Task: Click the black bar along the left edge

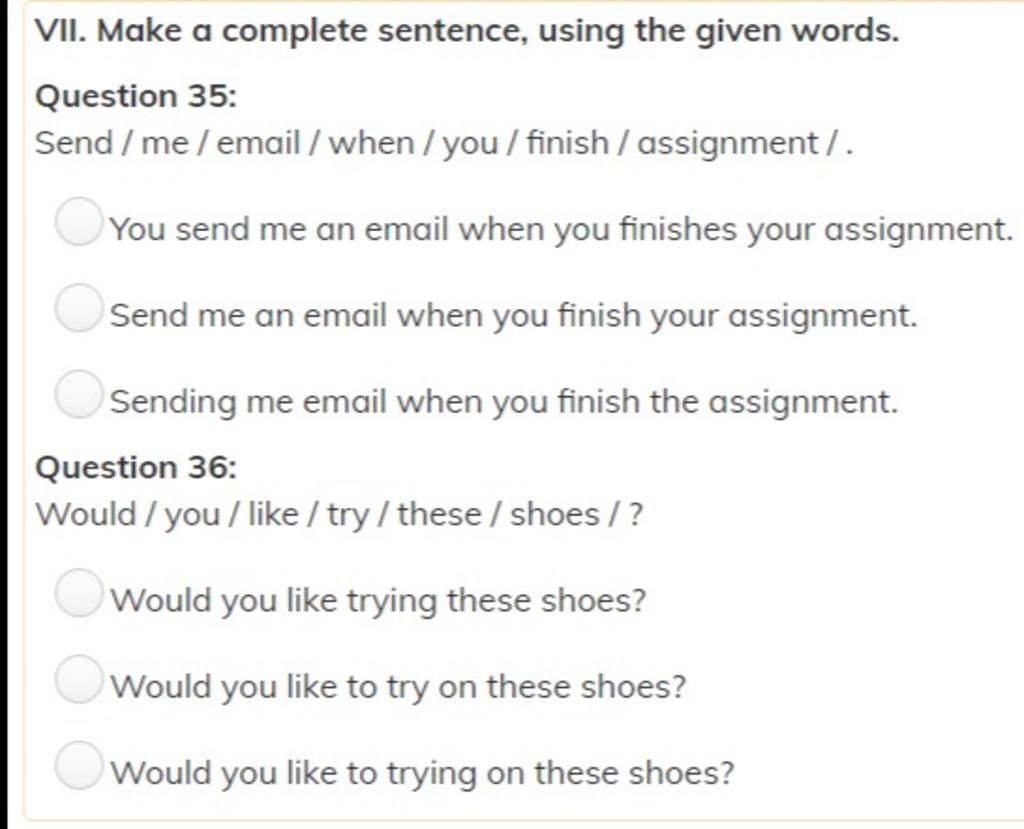Action: pyautogui.click(x=5, y=414)
